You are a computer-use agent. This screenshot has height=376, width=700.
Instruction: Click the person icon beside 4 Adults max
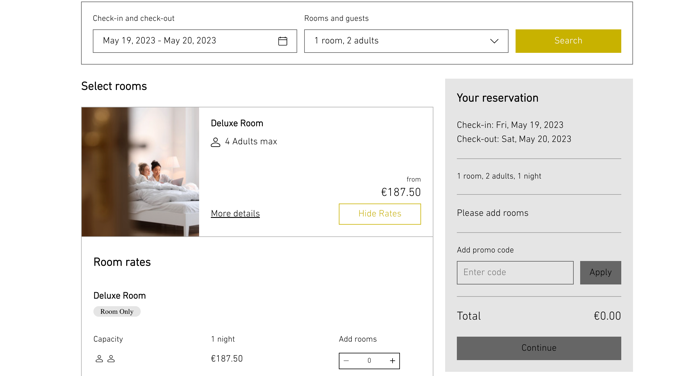pos(215,142)
